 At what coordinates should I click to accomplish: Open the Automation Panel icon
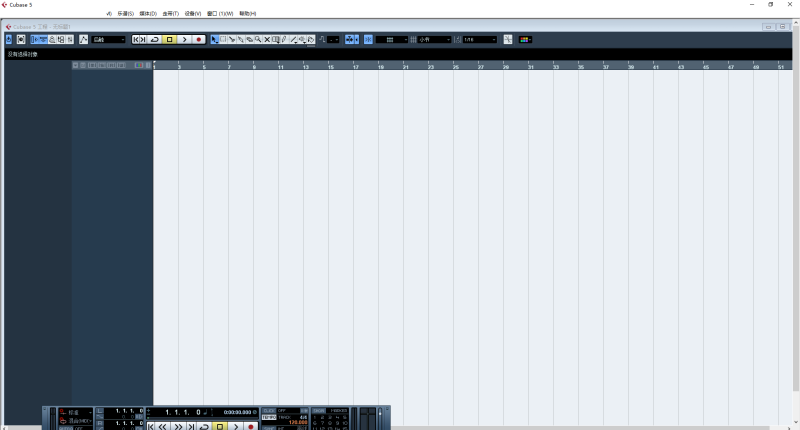(84, 39)
